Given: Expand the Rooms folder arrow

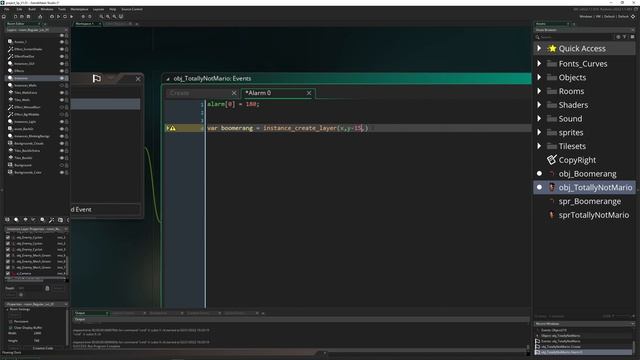Looking at the screenshot, I should [539, 91].
